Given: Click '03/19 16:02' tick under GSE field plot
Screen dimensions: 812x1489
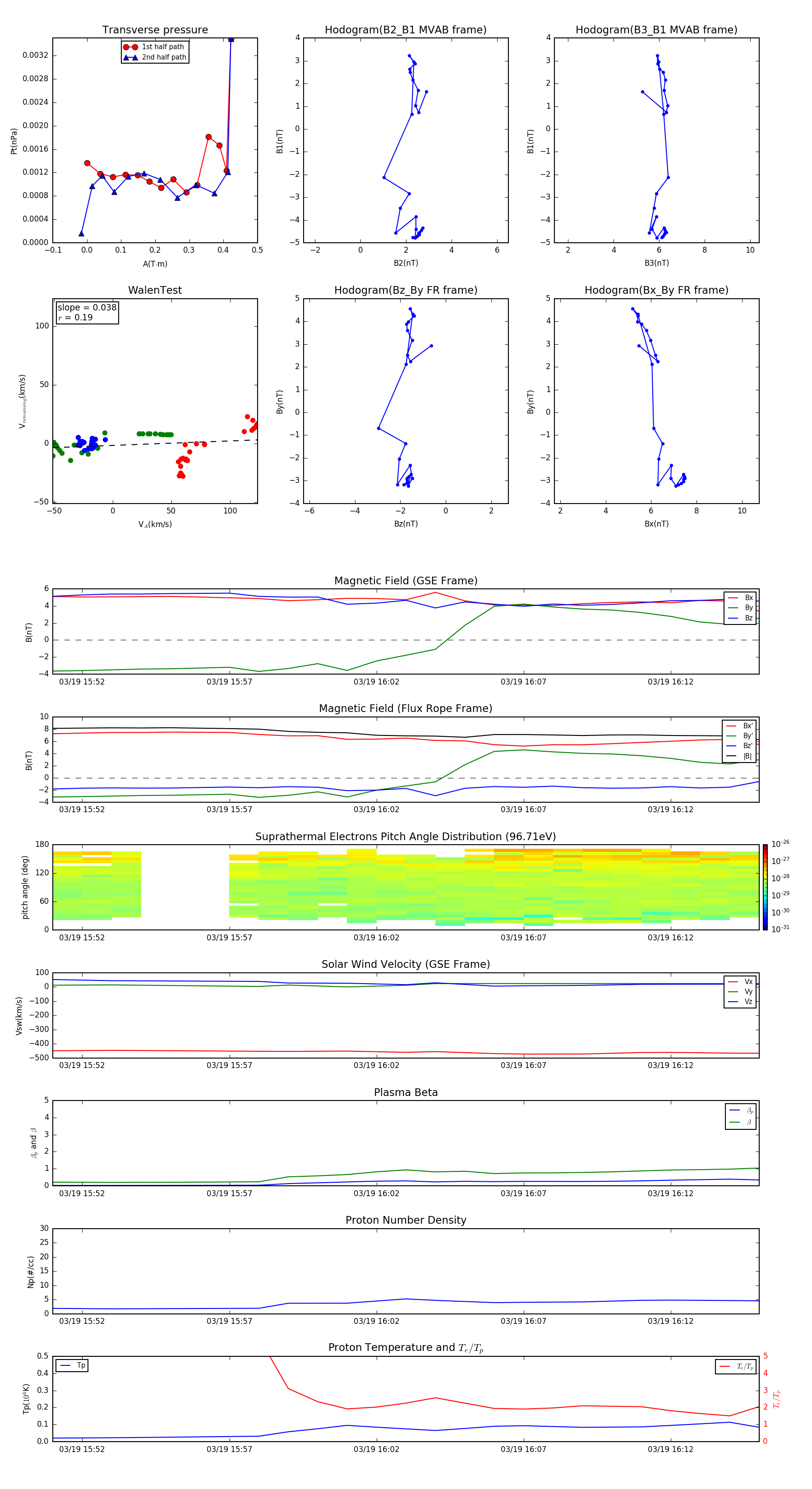Looking at the screenshot, I should 376,682.
